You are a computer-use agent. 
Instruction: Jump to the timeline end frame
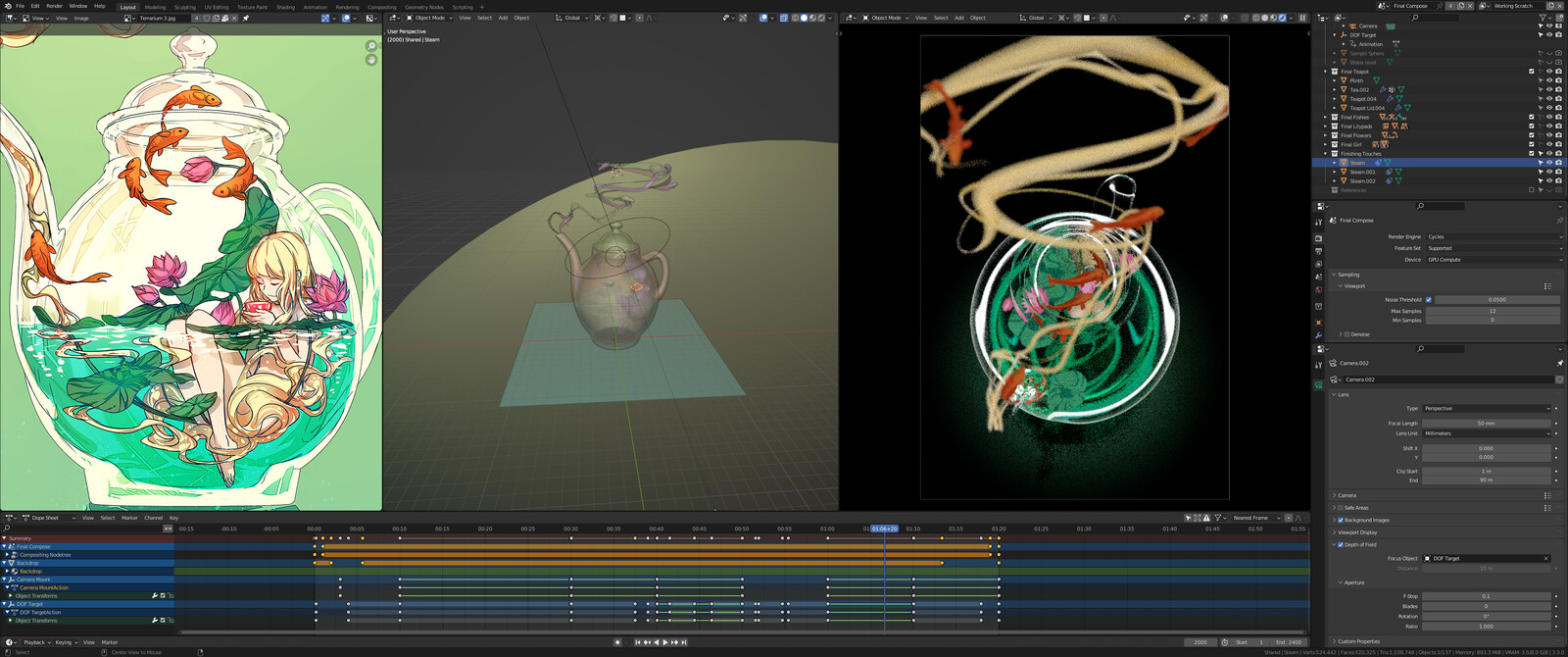click(x=684, y=642)
